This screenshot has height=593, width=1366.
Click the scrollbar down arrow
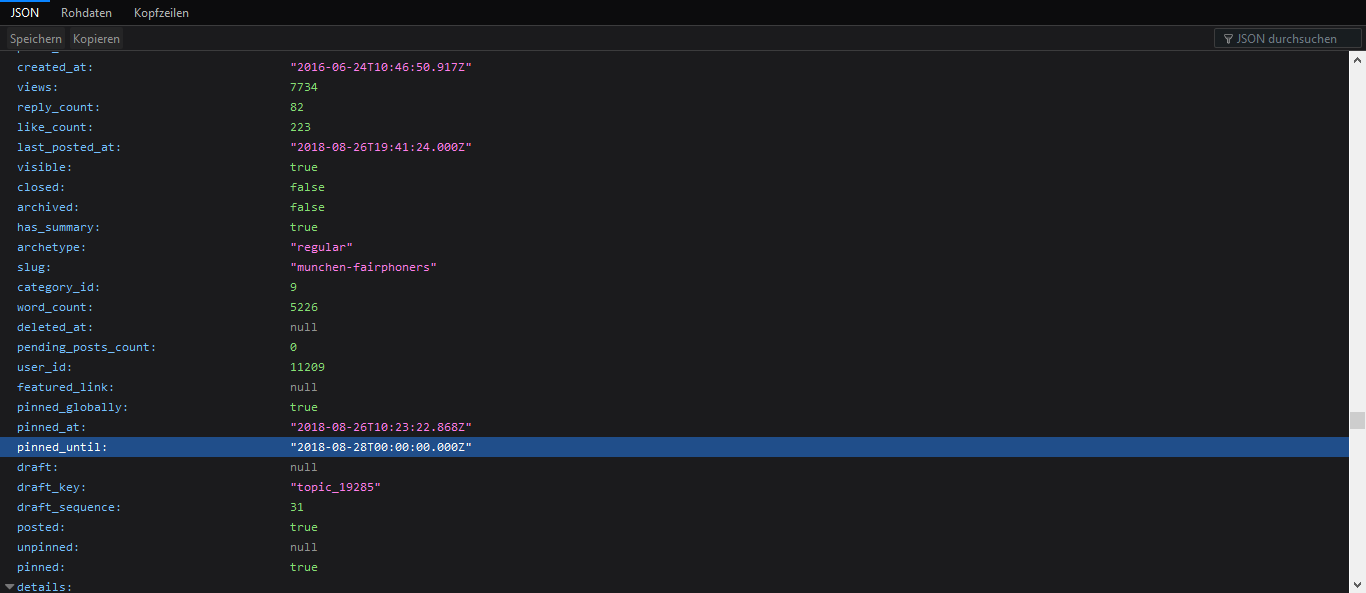(x=1357, y=586)
